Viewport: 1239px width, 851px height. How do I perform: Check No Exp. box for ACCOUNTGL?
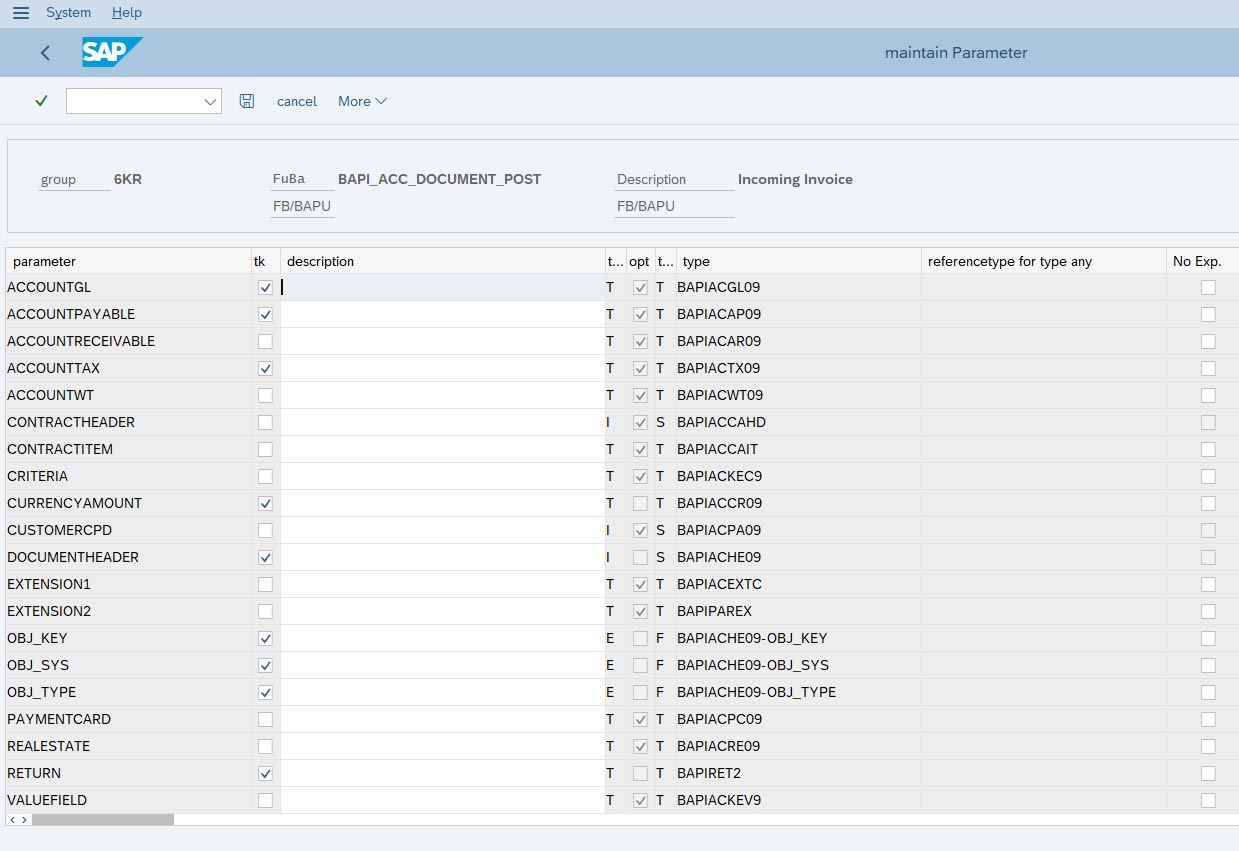(x=1208, y=287)
